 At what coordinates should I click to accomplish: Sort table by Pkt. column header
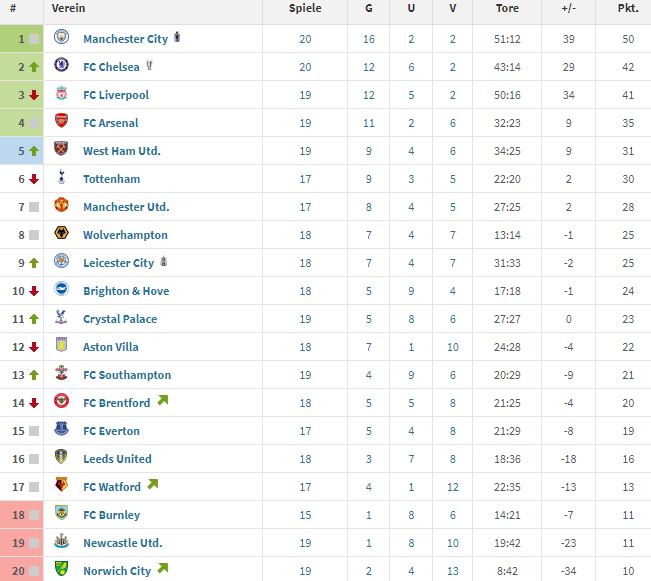coord(628,8)
